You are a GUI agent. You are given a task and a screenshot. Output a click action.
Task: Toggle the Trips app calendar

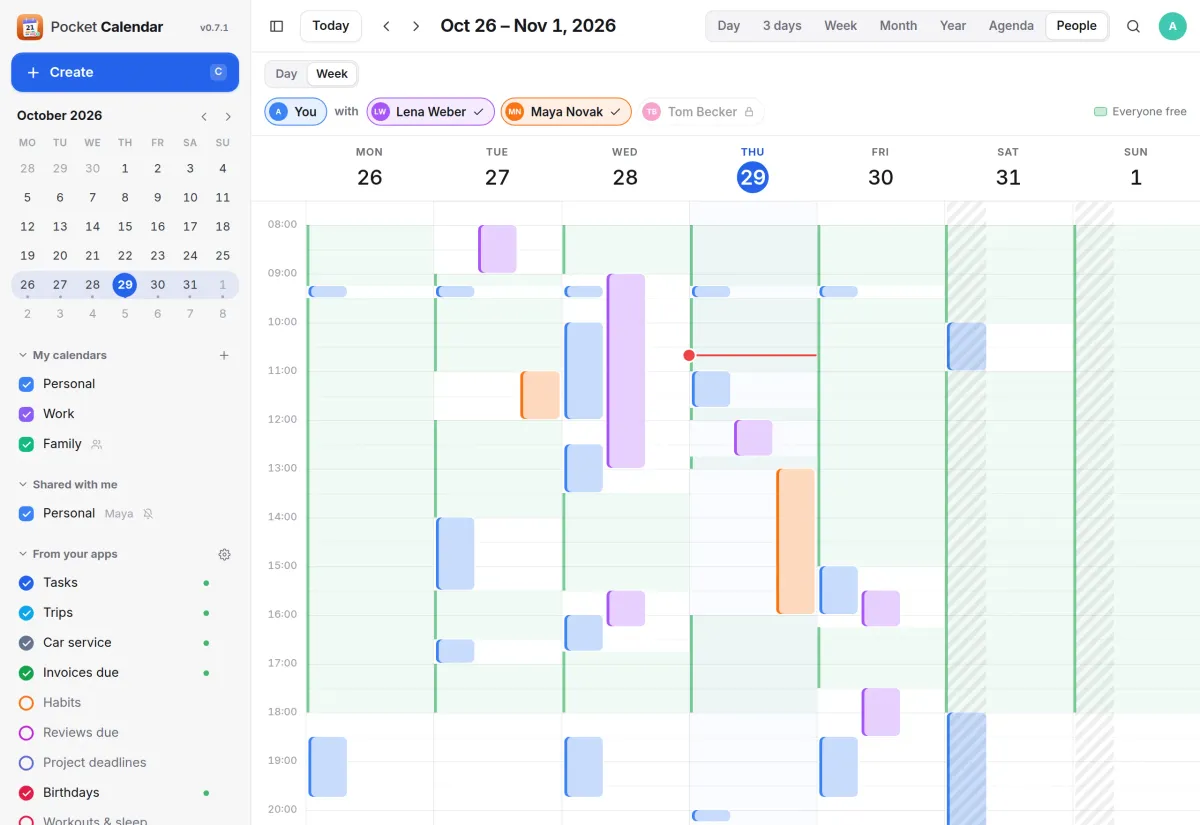tap(27, 613)
